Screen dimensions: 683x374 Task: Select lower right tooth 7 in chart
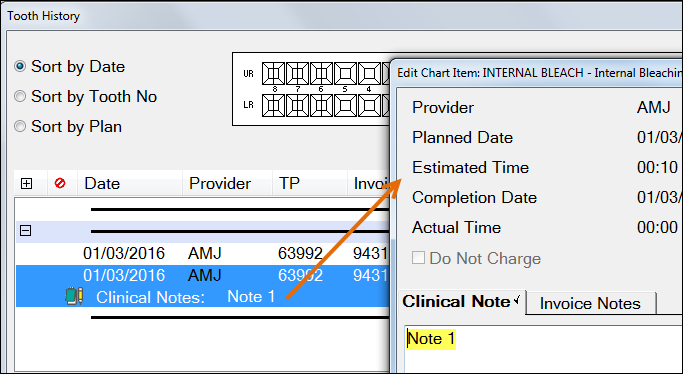coord(298,106)
